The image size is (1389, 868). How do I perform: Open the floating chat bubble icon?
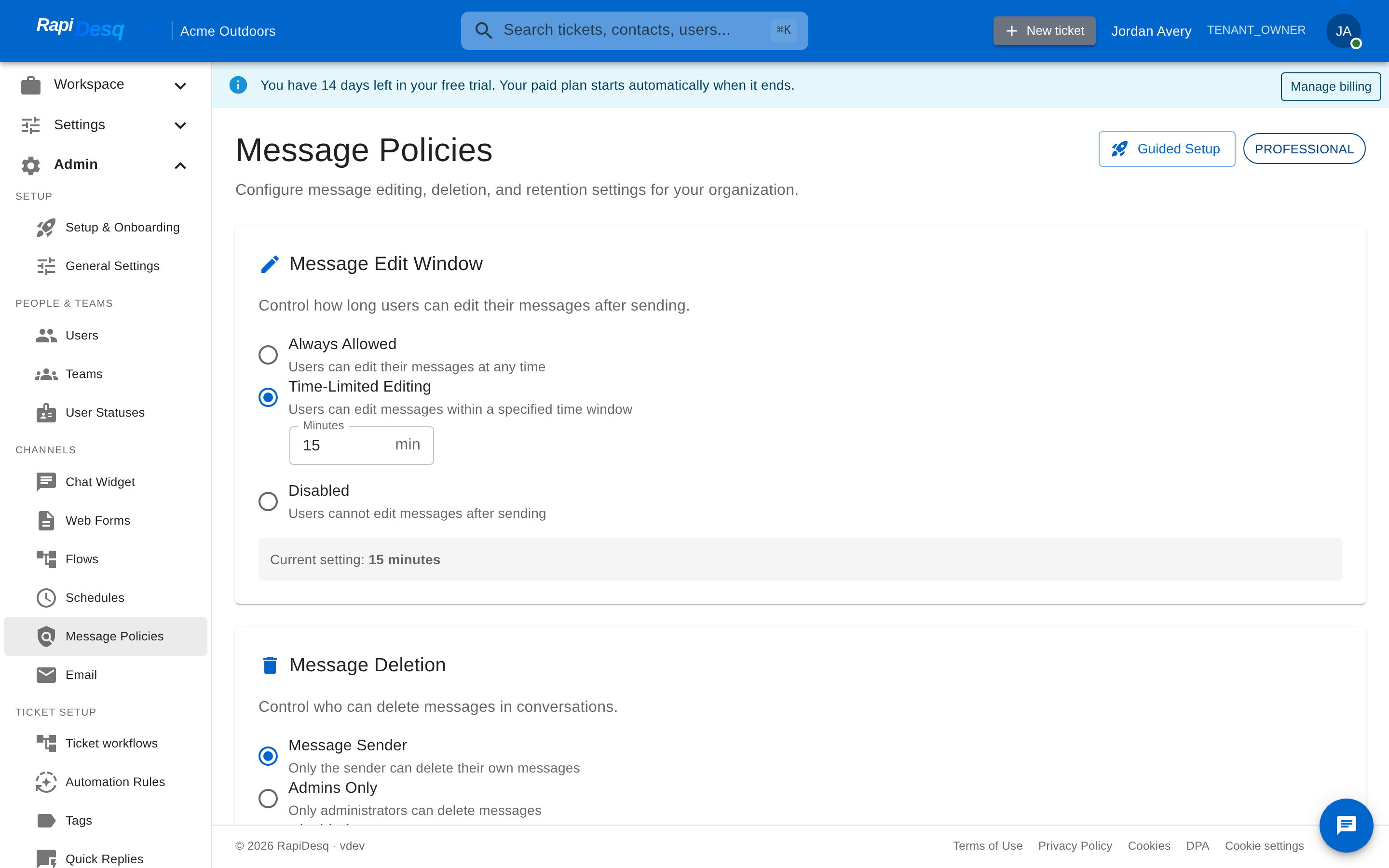coord(1346,825)
